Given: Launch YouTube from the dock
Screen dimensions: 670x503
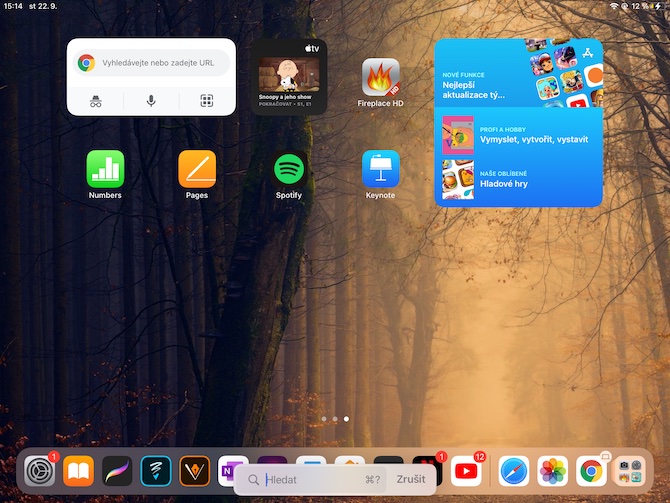Looking at the screenshot, I should (x=466, y=471).
